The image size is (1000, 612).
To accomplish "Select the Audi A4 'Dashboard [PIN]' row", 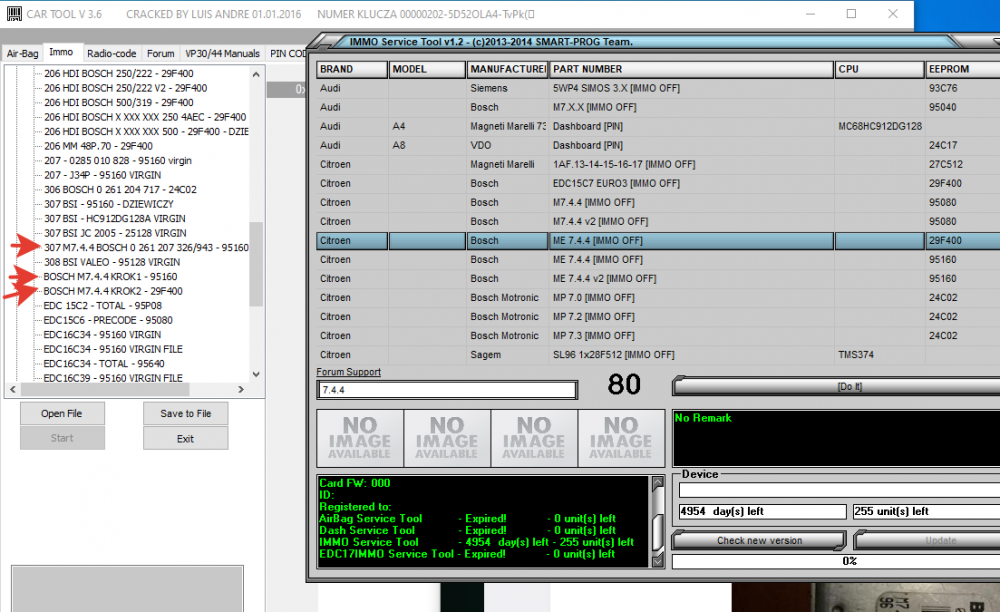I will (x=658, y=126).
